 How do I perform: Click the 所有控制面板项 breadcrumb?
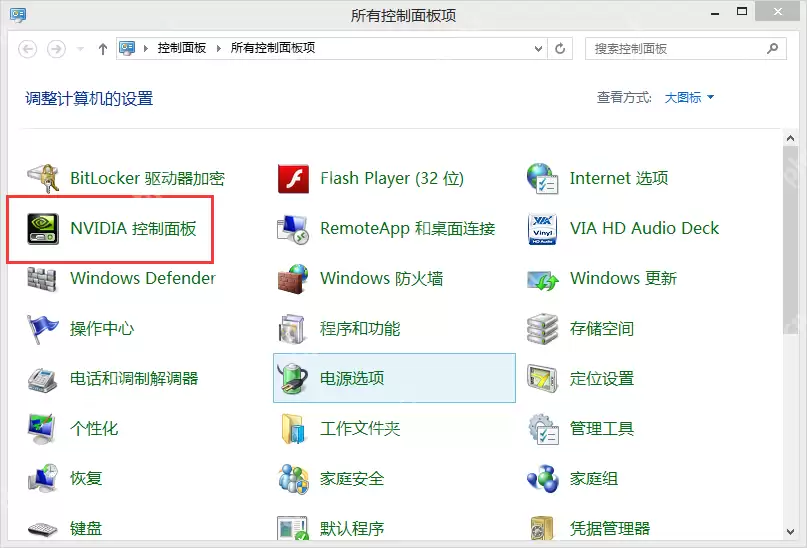273,48
